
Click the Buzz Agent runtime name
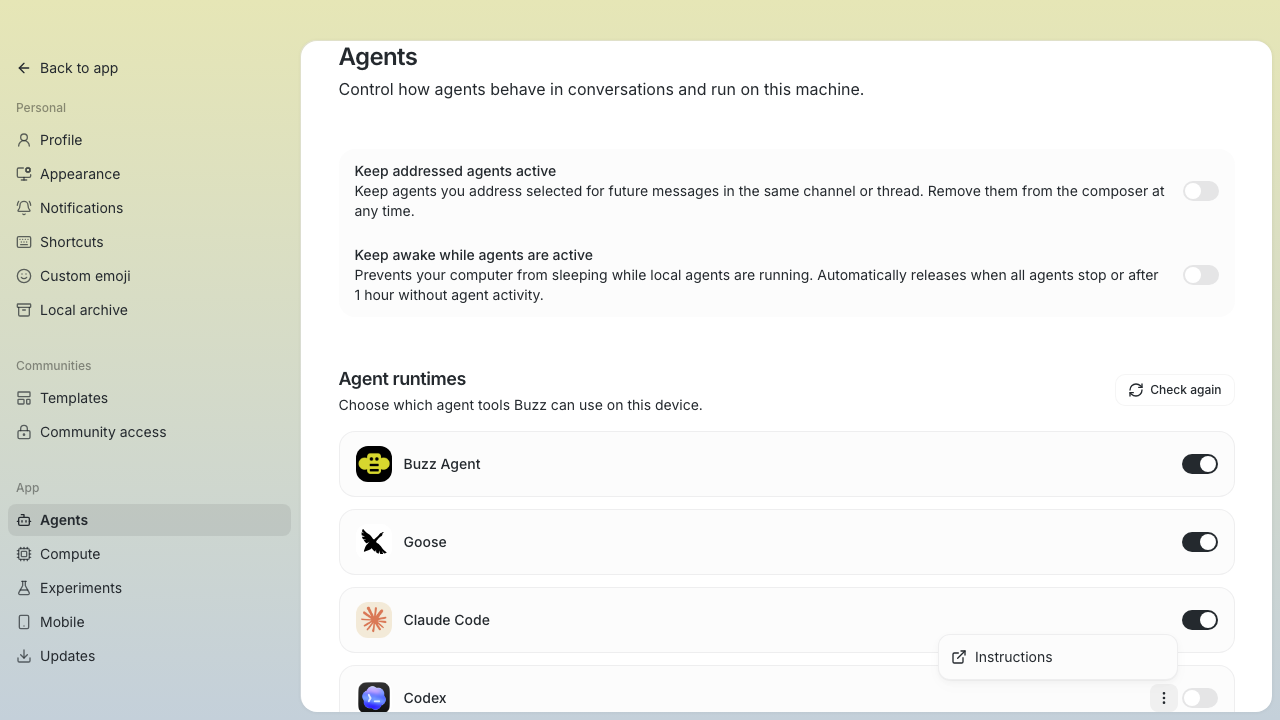442,464
